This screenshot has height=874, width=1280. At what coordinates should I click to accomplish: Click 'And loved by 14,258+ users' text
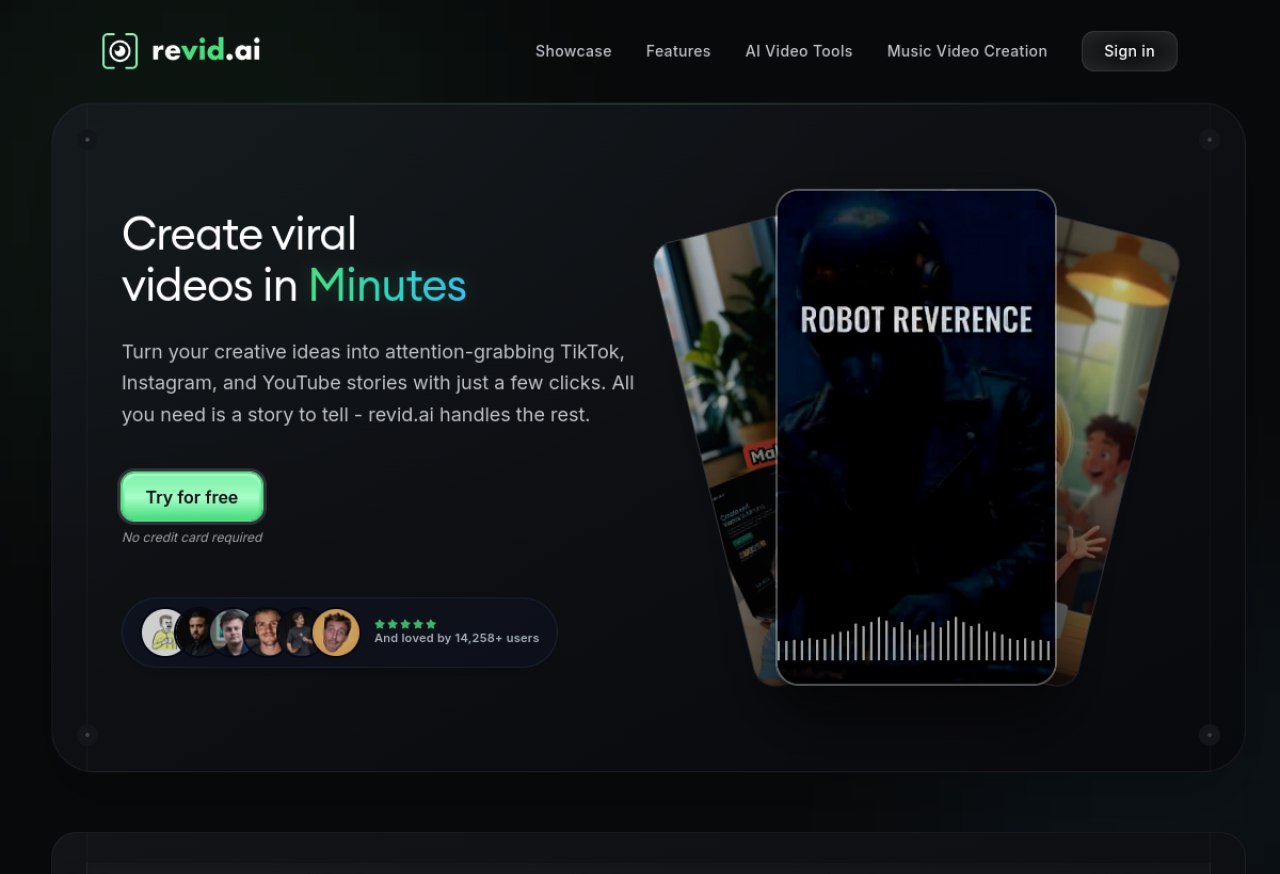(456, 638)
